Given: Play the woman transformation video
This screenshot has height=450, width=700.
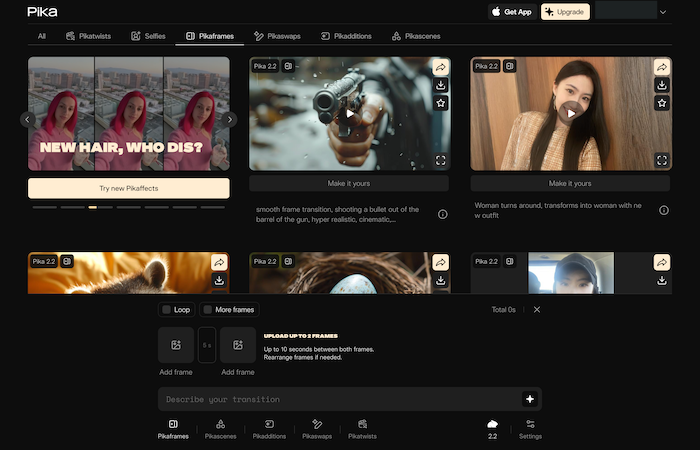Looking at the screenshot, I should point(571,113).
